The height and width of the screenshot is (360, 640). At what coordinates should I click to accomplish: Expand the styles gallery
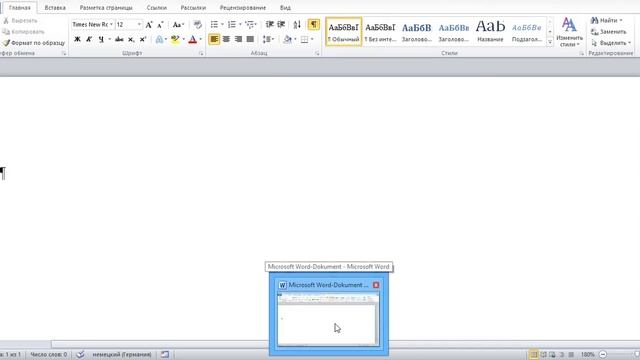[550, 42]
